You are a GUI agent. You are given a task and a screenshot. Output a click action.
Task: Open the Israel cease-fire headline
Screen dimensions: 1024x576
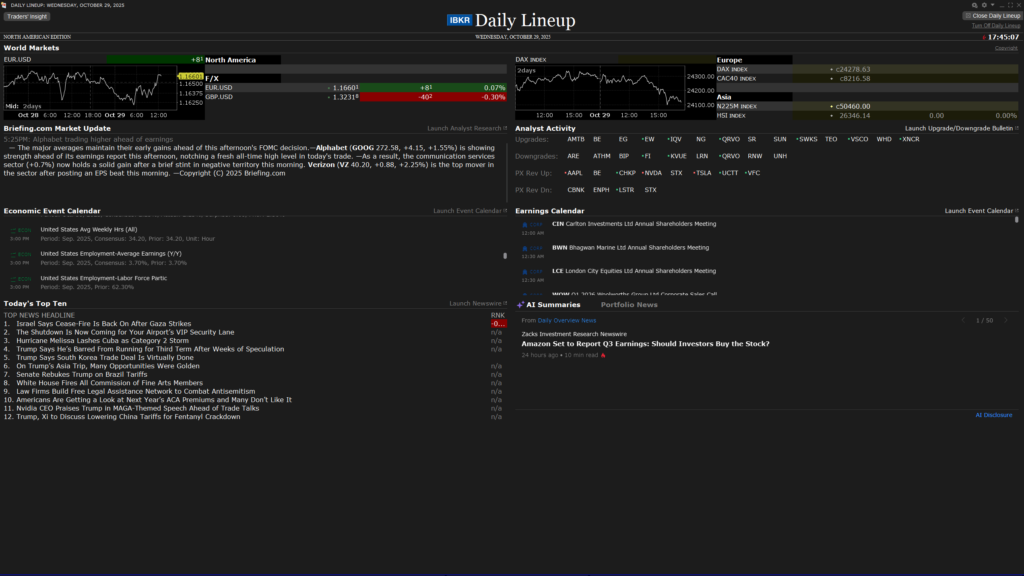click(103, 324)
